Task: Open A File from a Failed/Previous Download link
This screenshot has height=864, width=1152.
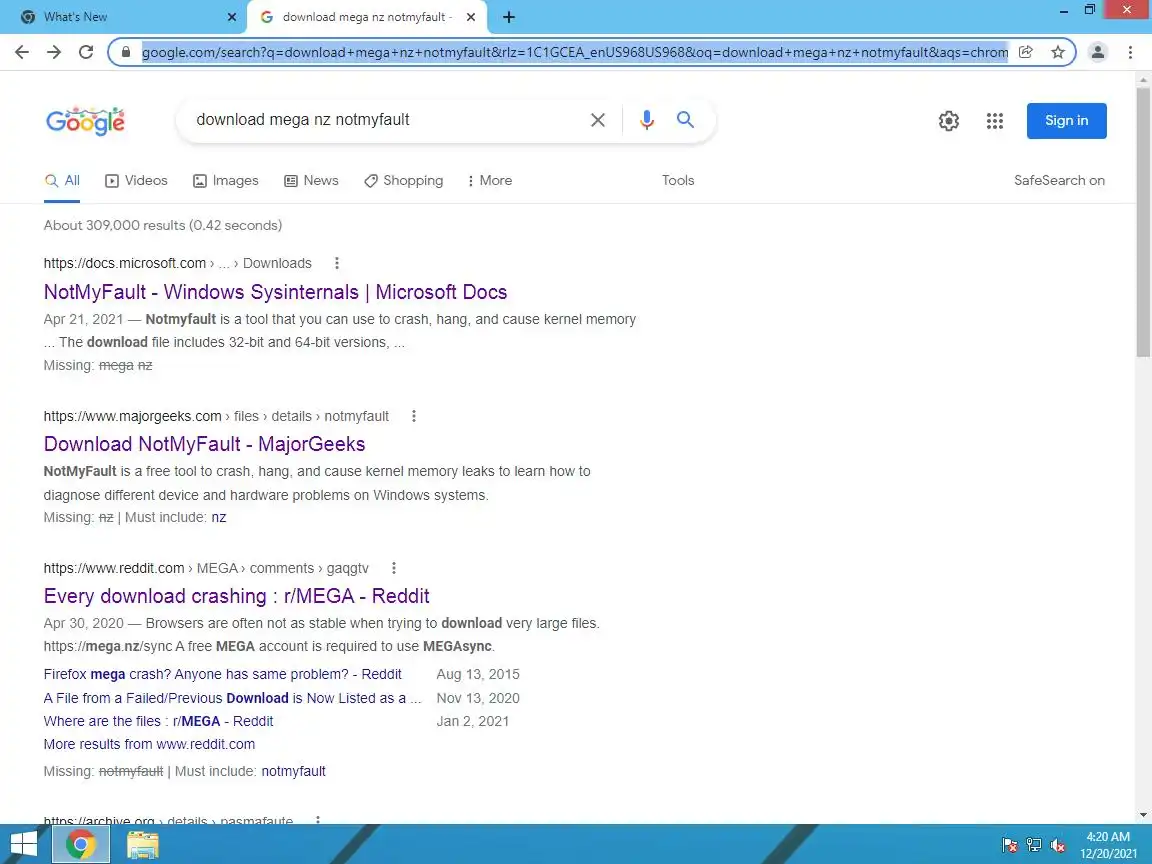Action: point(232,698)
